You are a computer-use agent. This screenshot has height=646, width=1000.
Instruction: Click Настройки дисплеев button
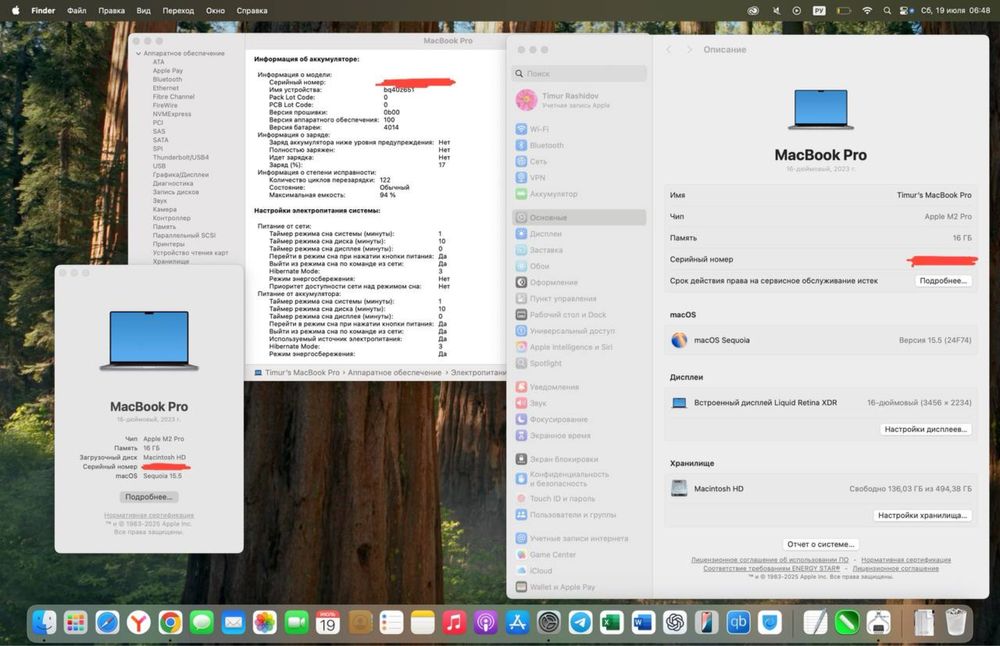(x=925, y=429)
